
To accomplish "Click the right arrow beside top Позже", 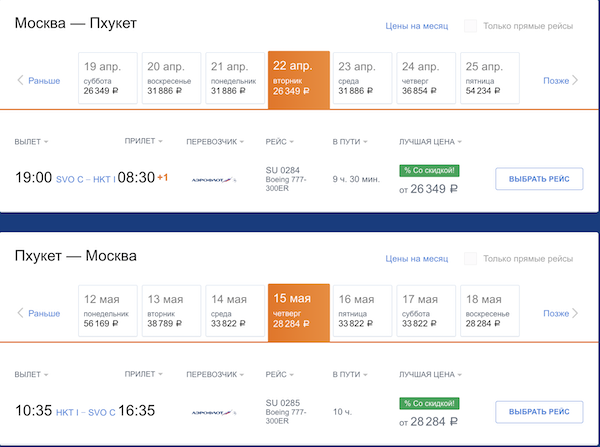I will tap(575, 81).
